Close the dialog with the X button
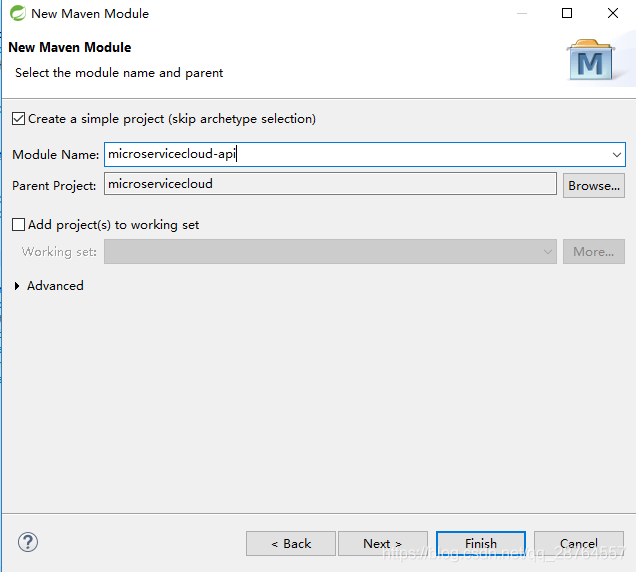This screenshot has width=636, height=572. 613,13
